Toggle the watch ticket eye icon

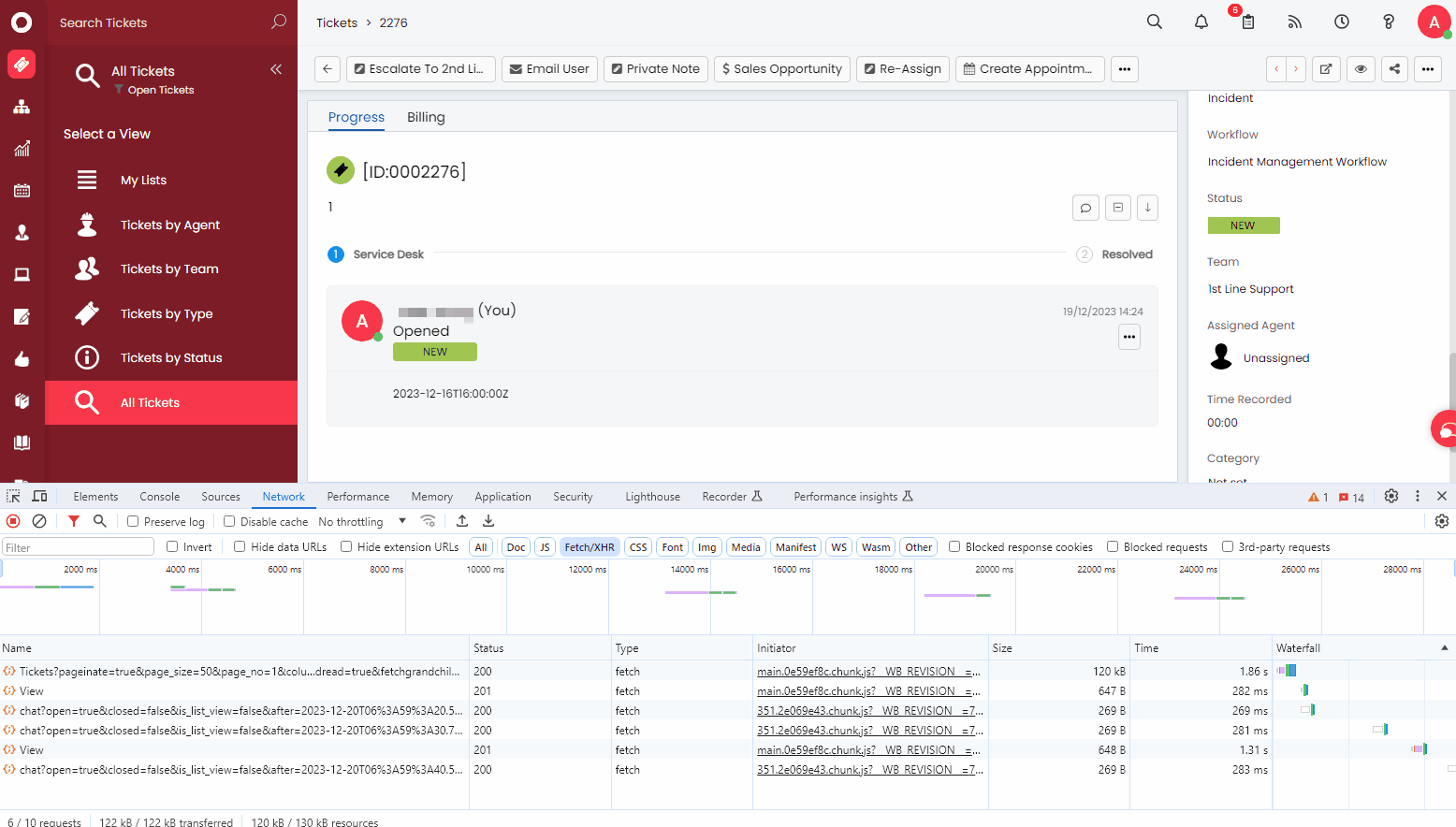coord(1361,68)
